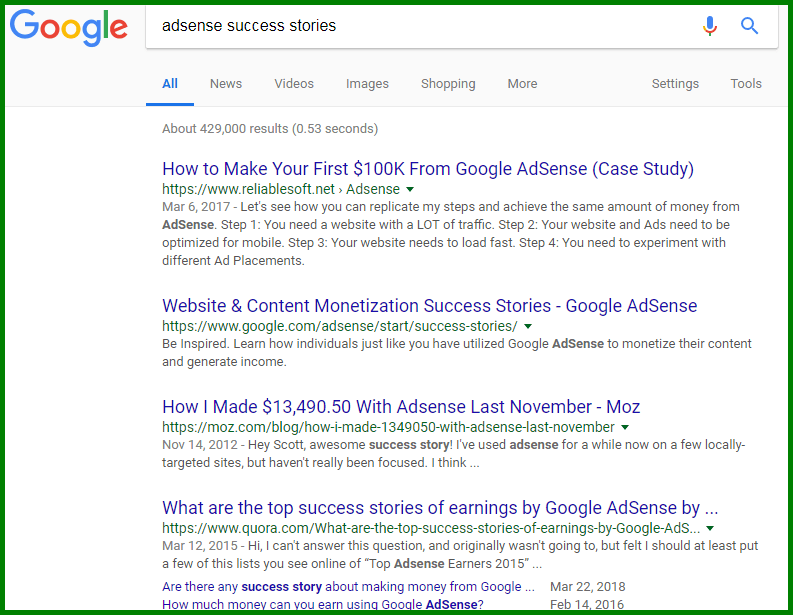Open search Tools options
Viewport: 793px width, 616px height.
coord(745,83)
